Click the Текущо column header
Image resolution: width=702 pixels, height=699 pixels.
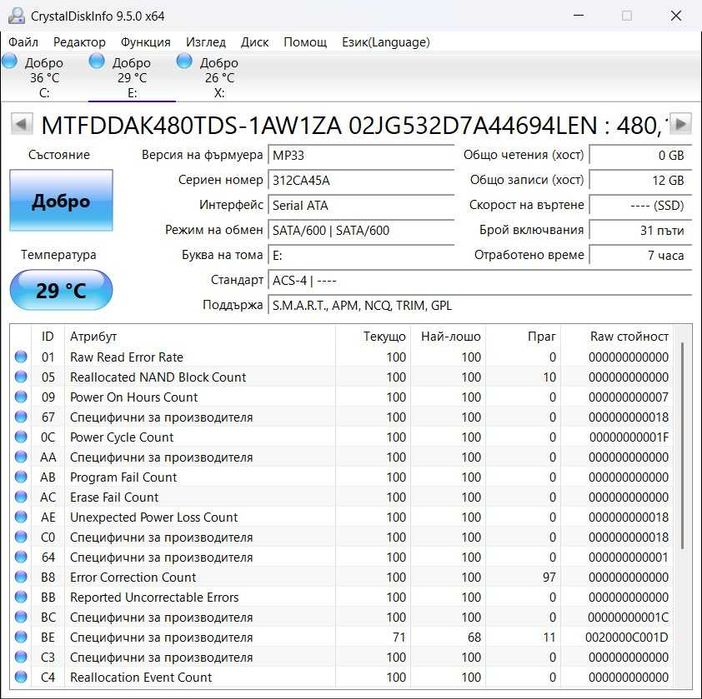point(372,336)
